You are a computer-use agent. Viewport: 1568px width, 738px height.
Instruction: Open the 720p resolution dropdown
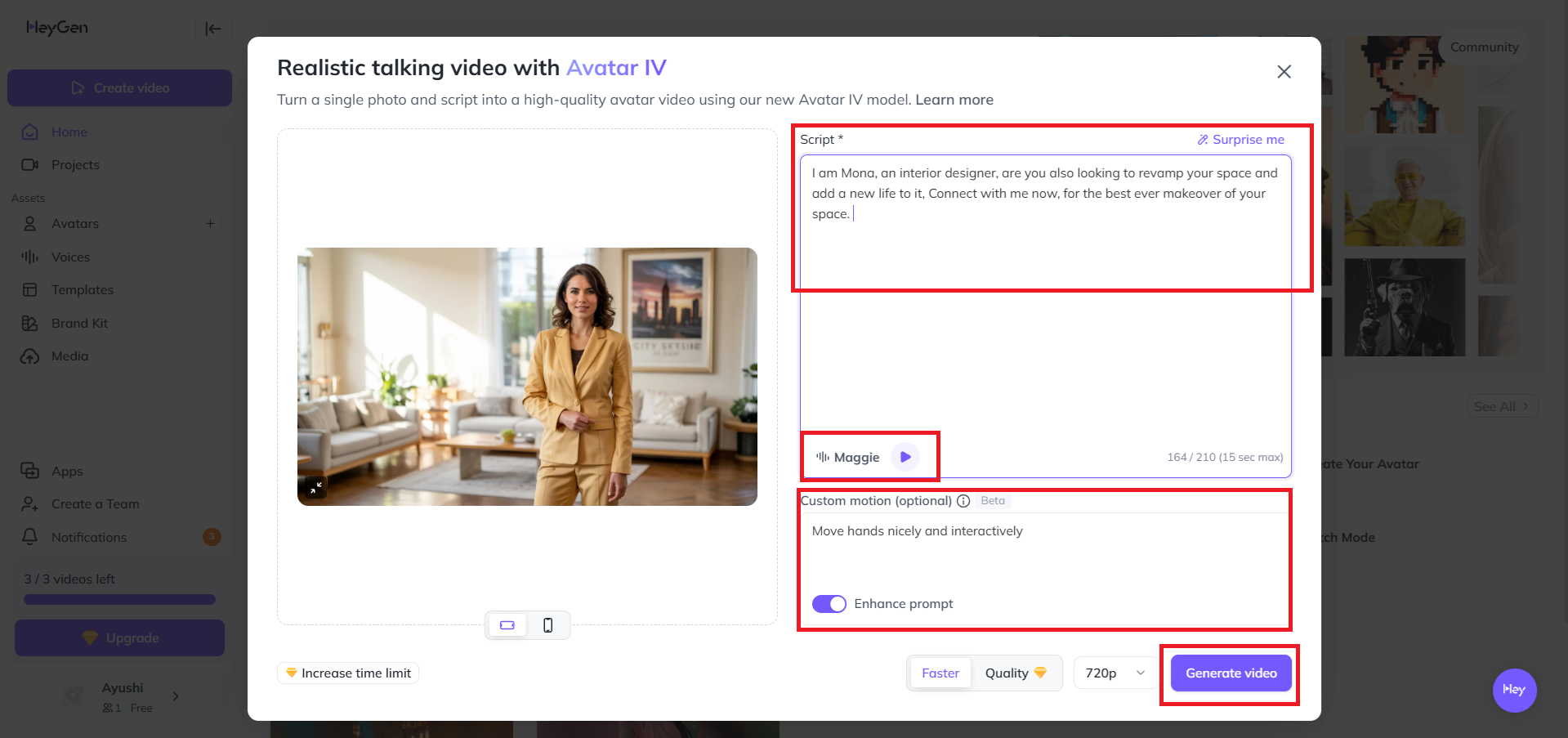tap(1115, 673)
